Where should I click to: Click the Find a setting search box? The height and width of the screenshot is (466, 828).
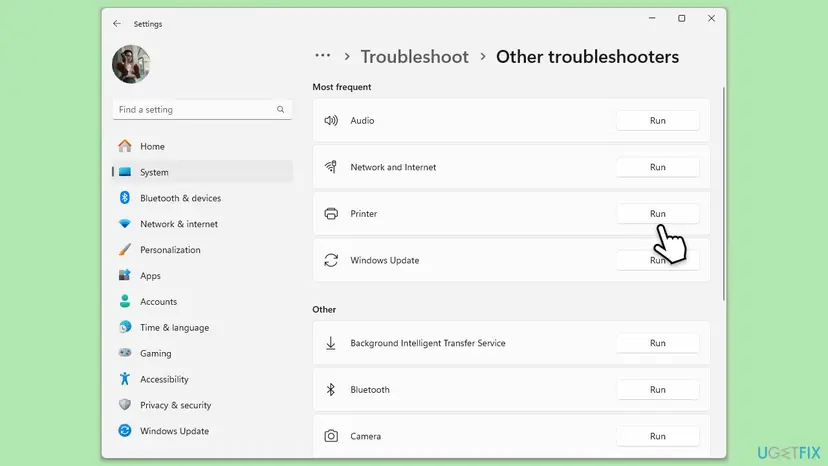tap(202, 109)
